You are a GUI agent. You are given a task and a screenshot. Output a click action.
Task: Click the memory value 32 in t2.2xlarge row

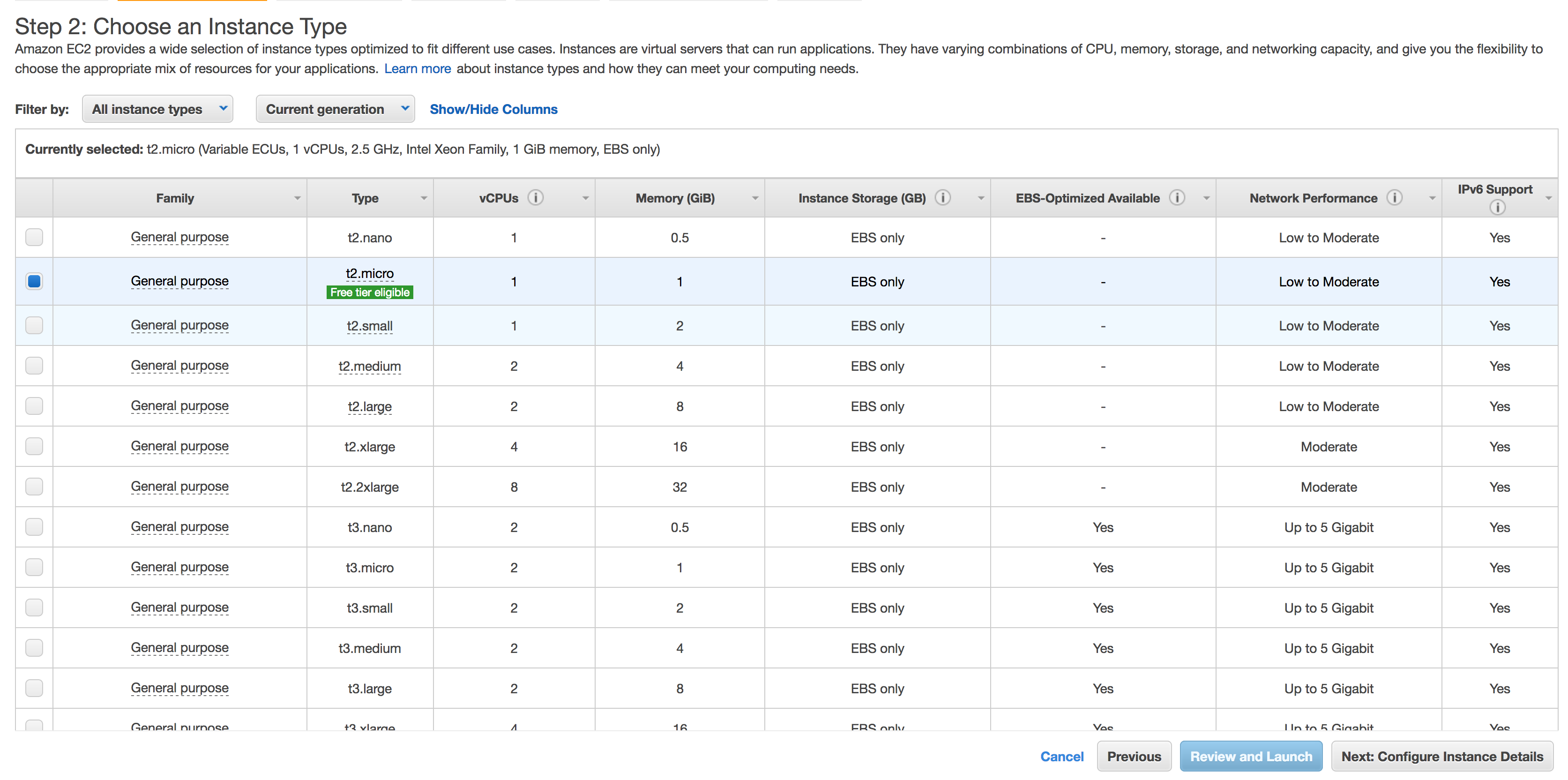pos(680,487)
